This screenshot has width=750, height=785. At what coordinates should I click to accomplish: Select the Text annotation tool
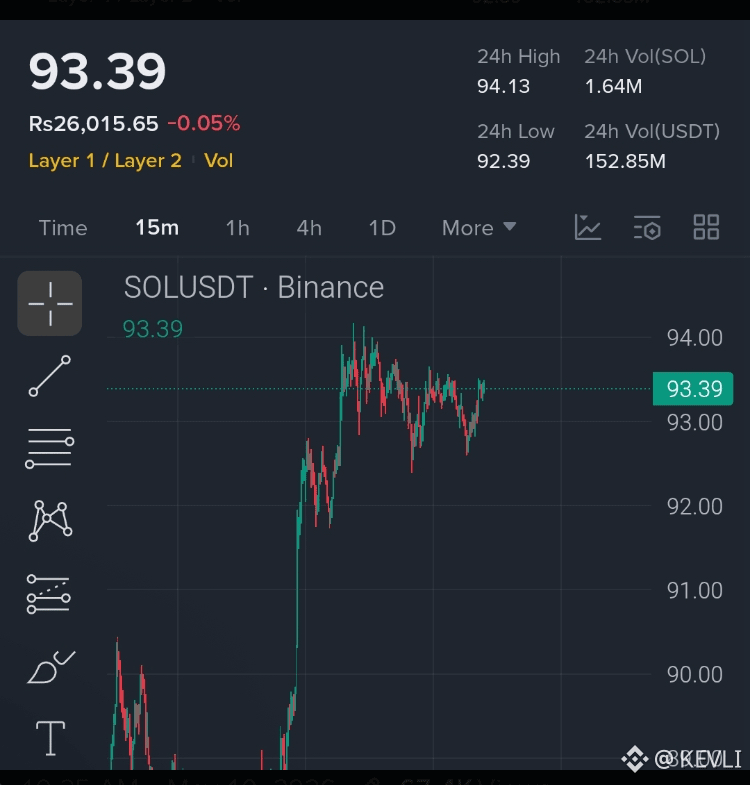click(51, 738)
